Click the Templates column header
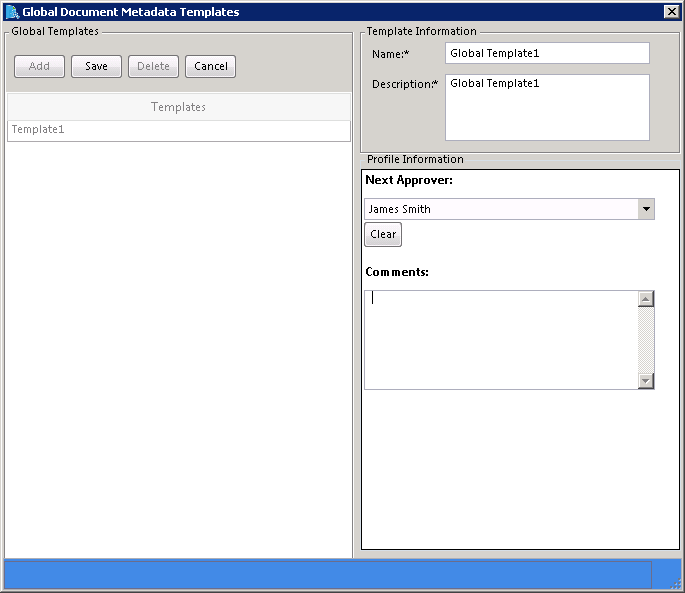 179,107
